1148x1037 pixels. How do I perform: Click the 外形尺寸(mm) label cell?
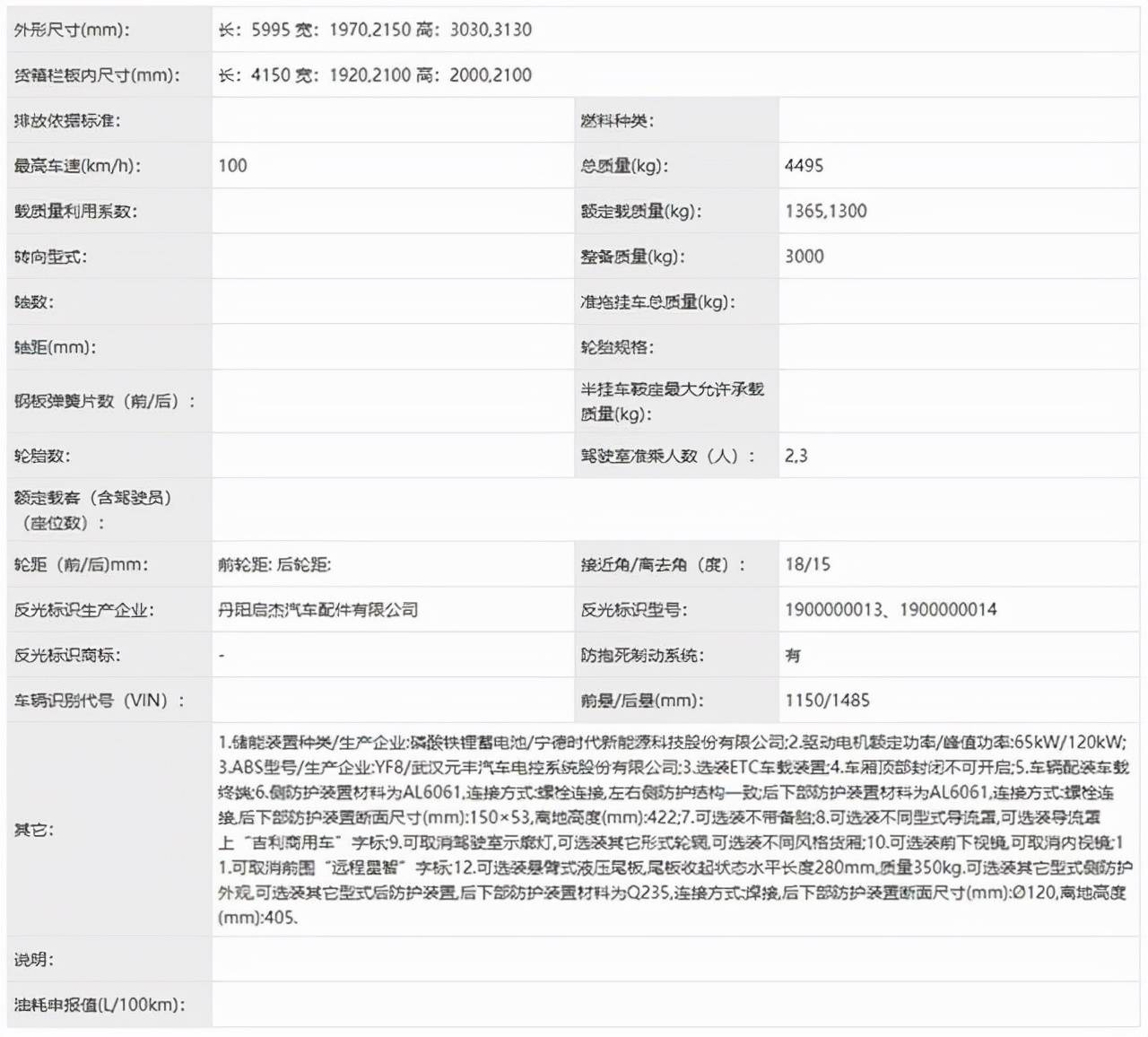pyautogui.click(x=72, y=30)
